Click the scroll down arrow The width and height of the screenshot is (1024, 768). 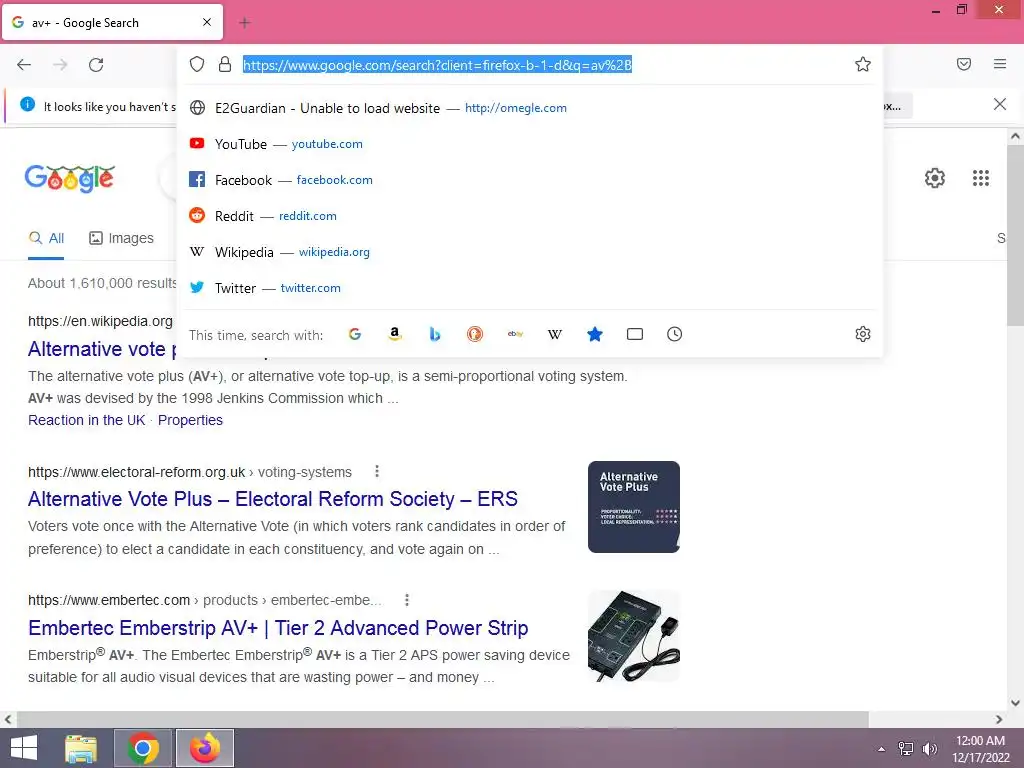coord(1015,703)
